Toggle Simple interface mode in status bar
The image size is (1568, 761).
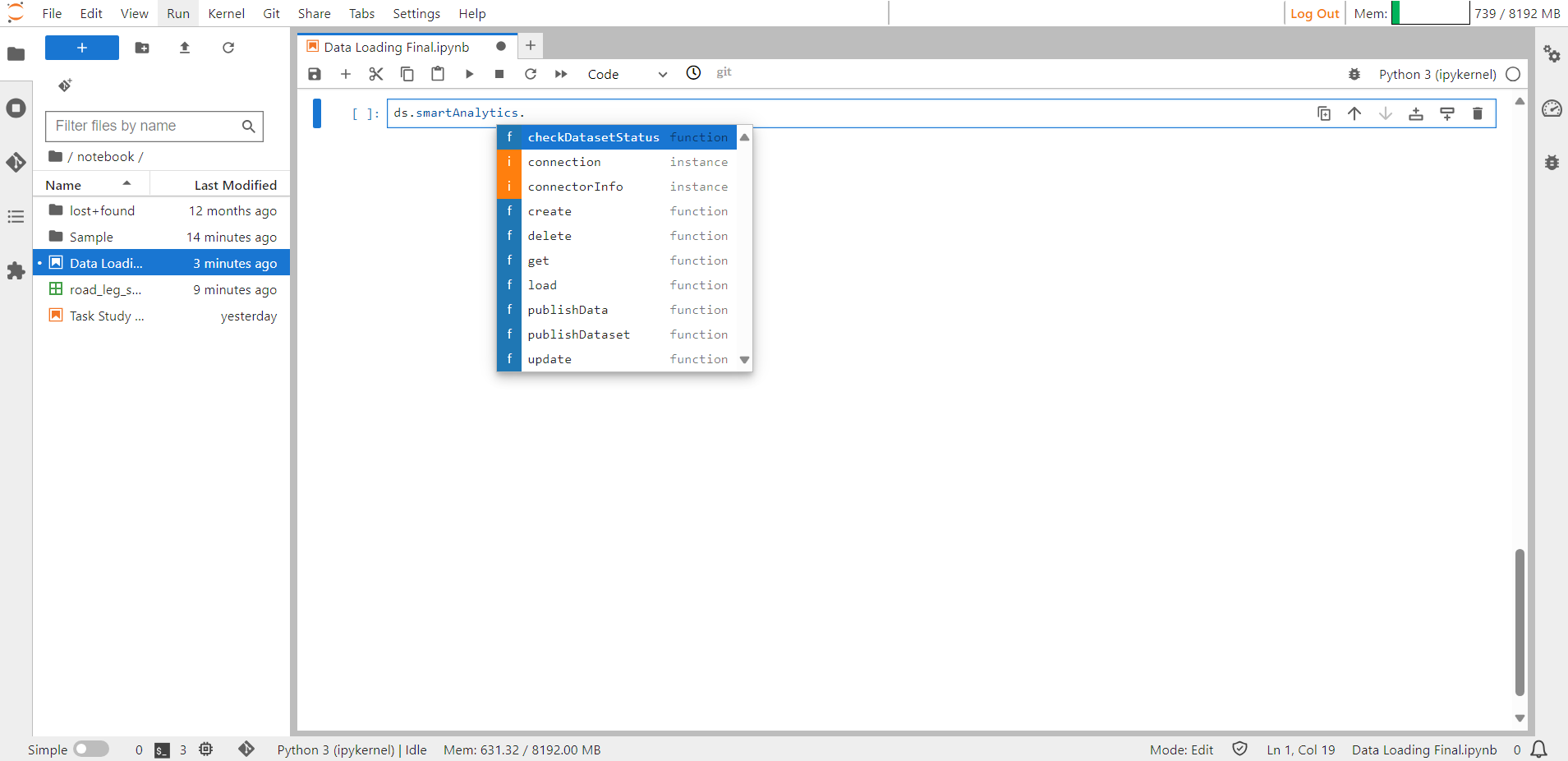pos(90,749)
